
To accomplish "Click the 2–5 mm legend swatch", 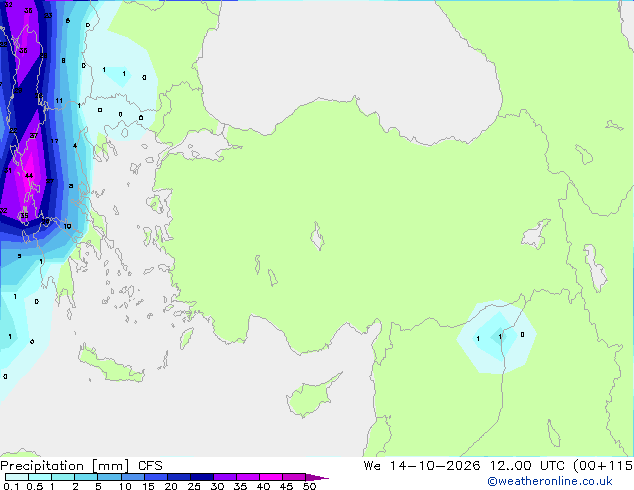I will [x=86, y=477].
